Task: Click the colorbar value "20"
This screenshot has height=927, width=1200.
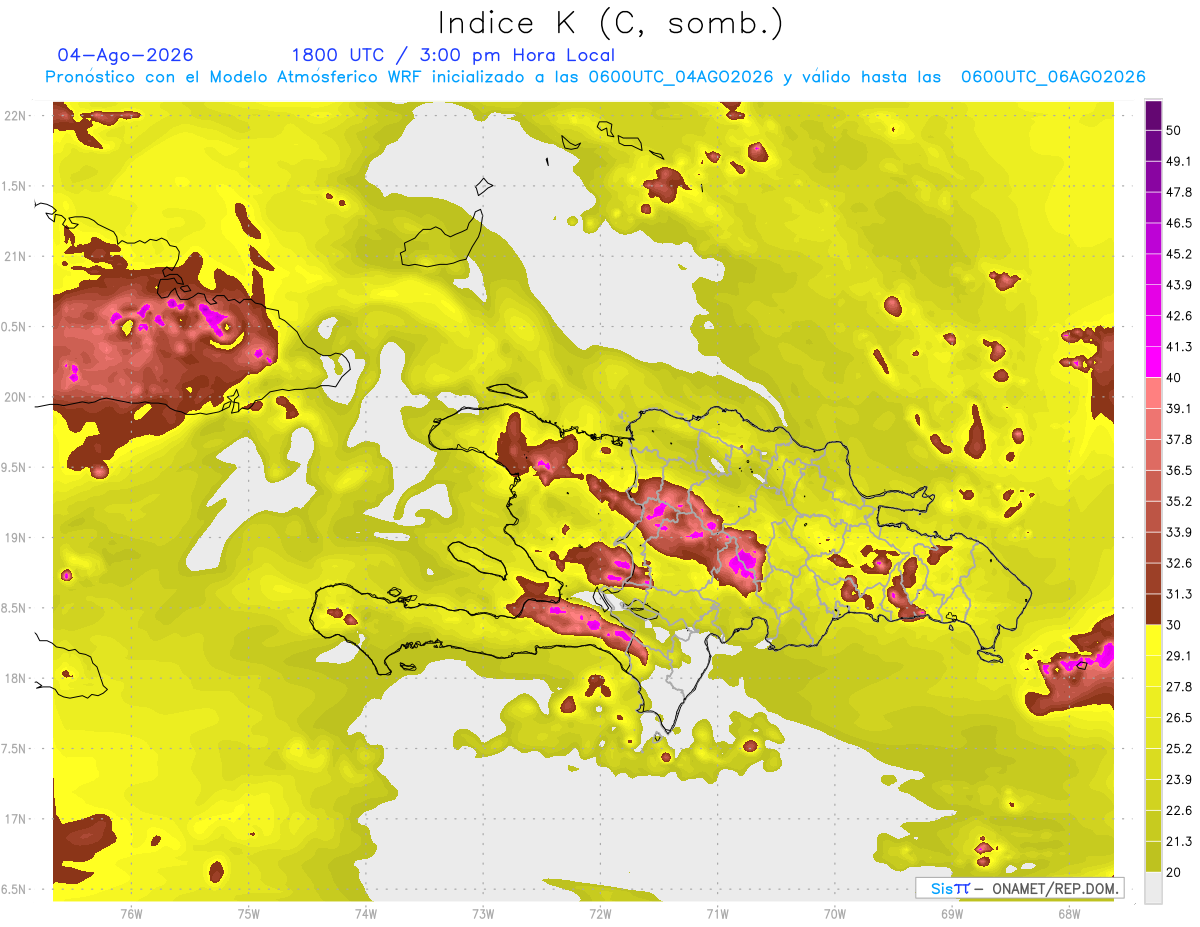Action: tap(1174, 872)
